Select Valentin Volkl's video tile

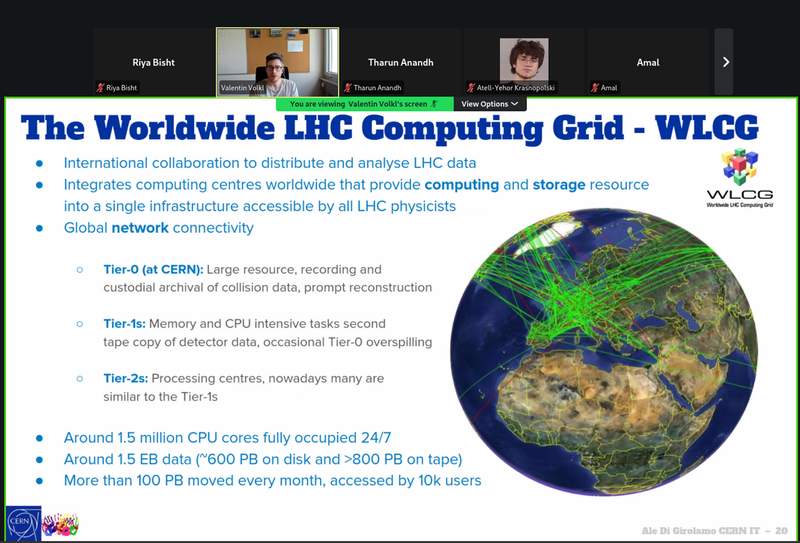coord(278,62)
